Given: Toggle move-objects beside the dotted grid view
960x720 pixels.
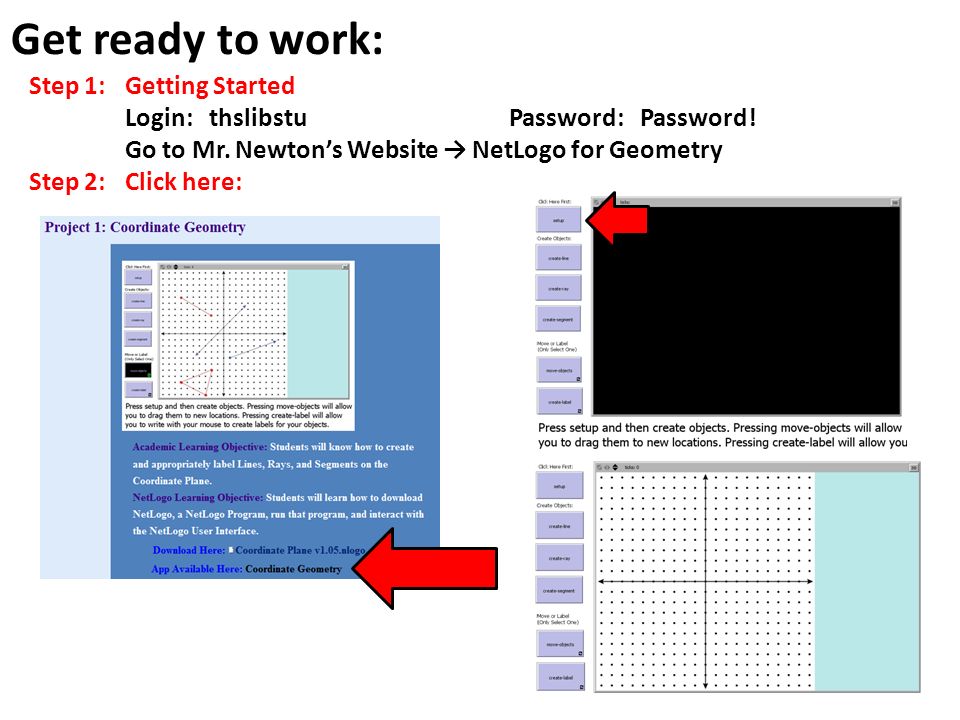Looking at the screenshot, I should coord(561,644).
